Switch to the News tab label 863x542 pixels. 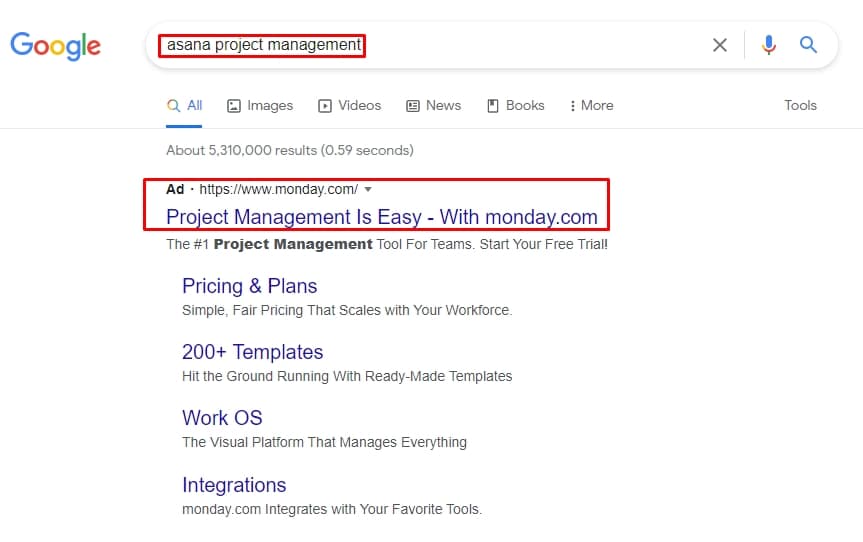(x=443, y=106)
